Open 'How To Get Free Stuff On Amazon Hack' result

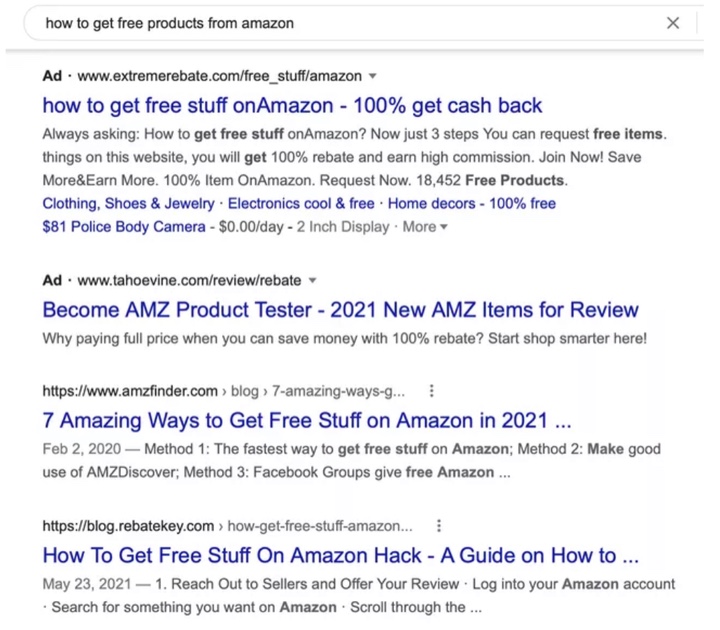pyautogui.click(x=340, y=554)
